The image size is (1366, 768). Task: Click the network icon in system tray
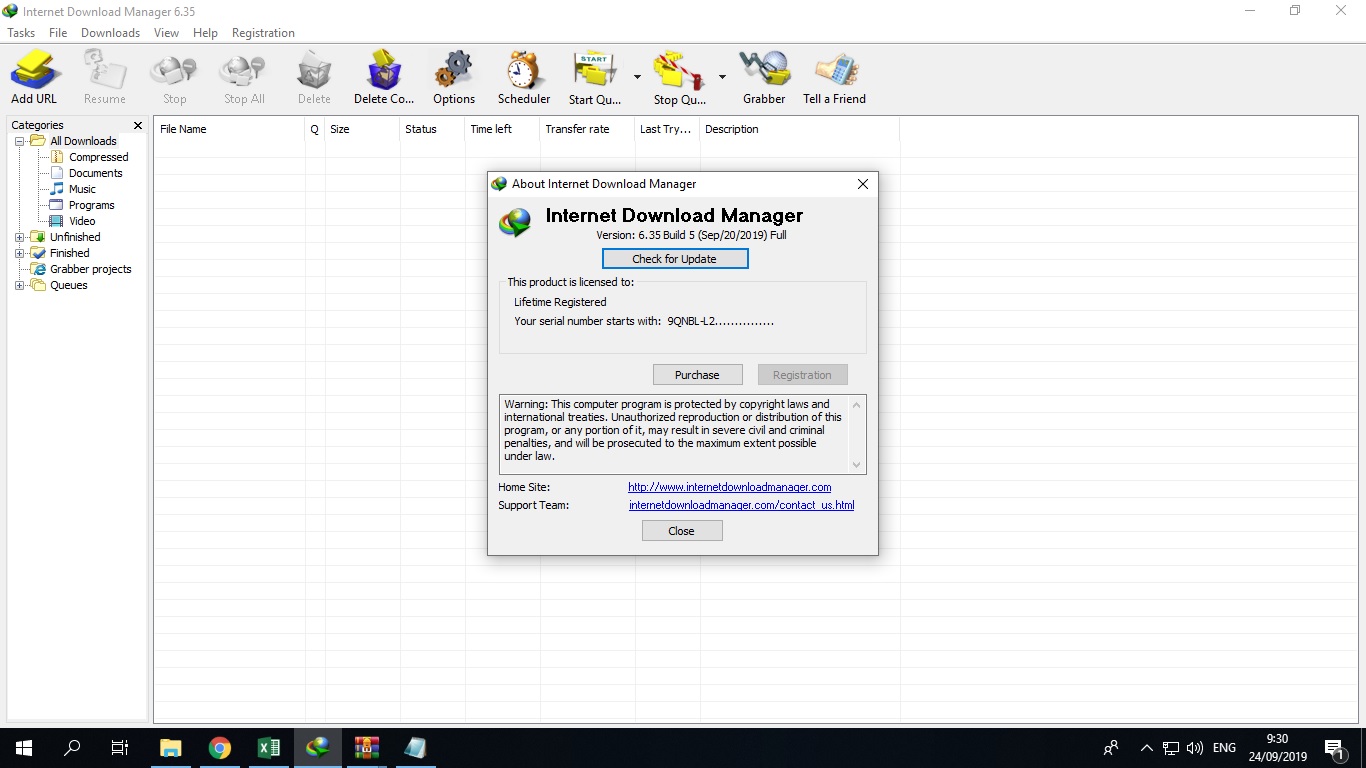coord(1170,748)
